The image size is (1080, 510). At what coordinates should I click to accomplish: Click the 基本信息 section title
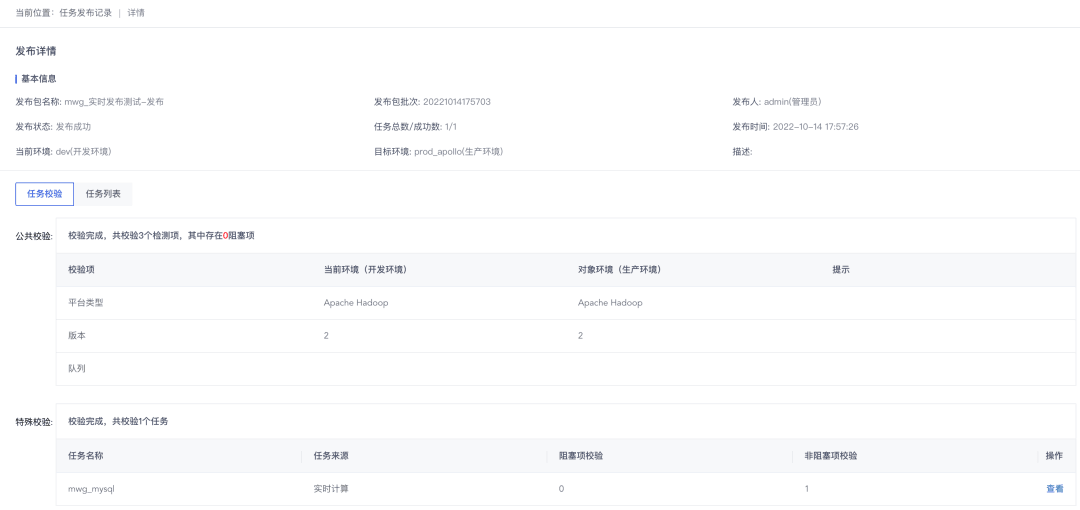38,78
